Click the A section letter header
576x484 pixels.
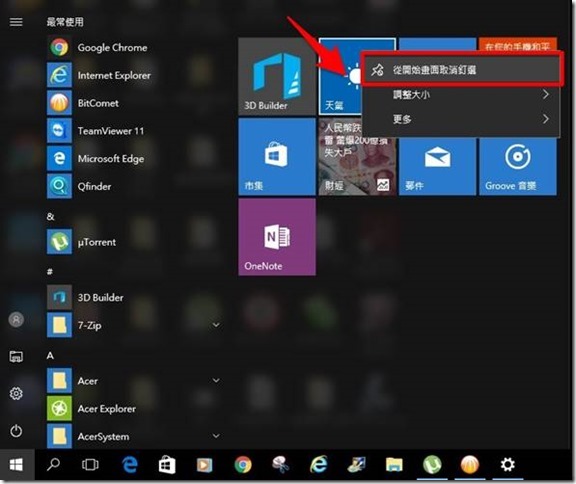click(x=50, y=355)
